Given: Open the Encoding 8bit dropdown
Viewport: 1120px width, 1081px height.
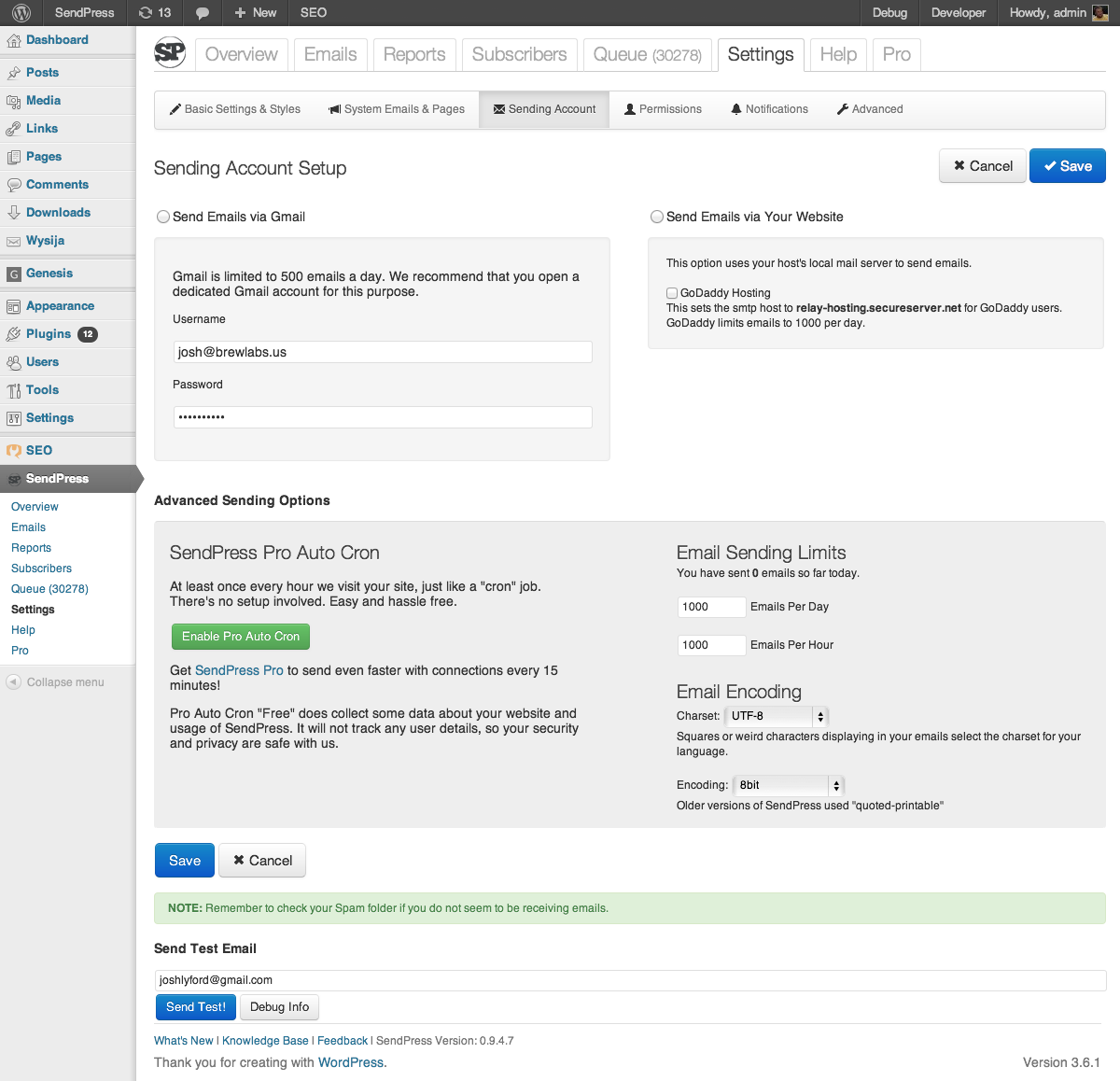Looking at the screenshot, I should (x=789, y=785).
